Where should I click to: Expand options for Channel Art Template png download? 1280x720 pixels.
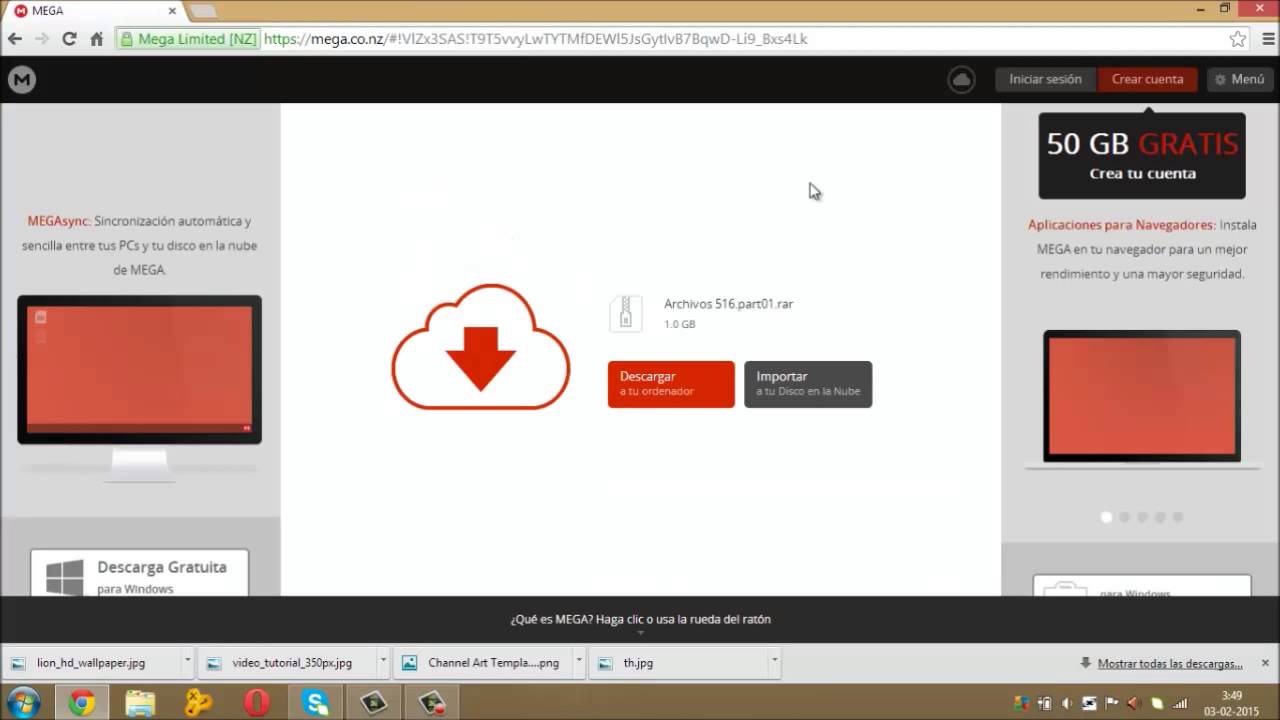pos(579,662)
